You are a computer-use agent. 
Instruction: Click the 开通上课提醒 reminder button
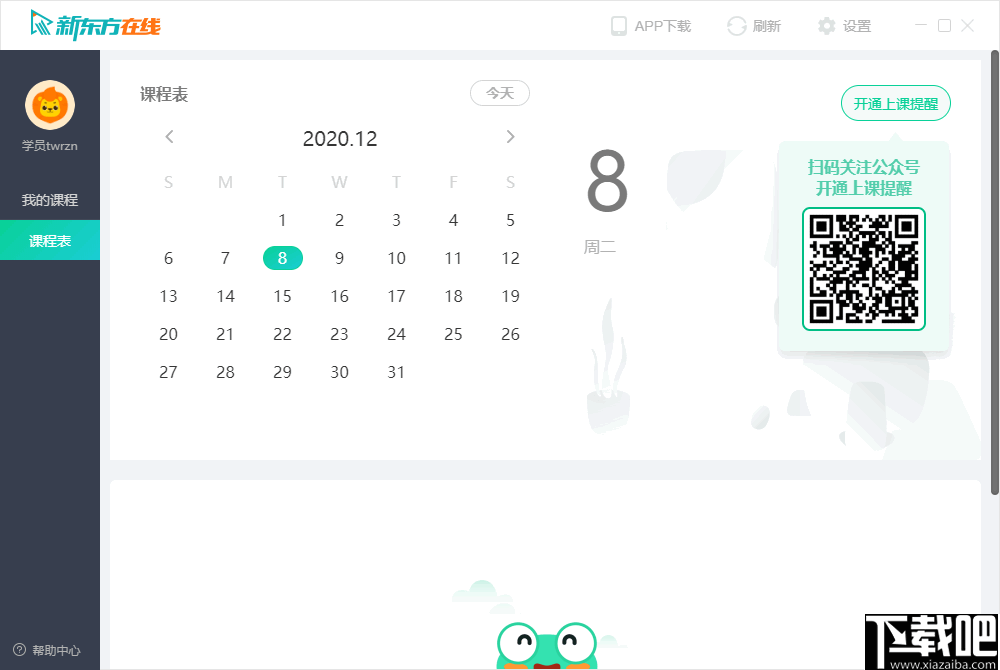[x=895, y=103]
